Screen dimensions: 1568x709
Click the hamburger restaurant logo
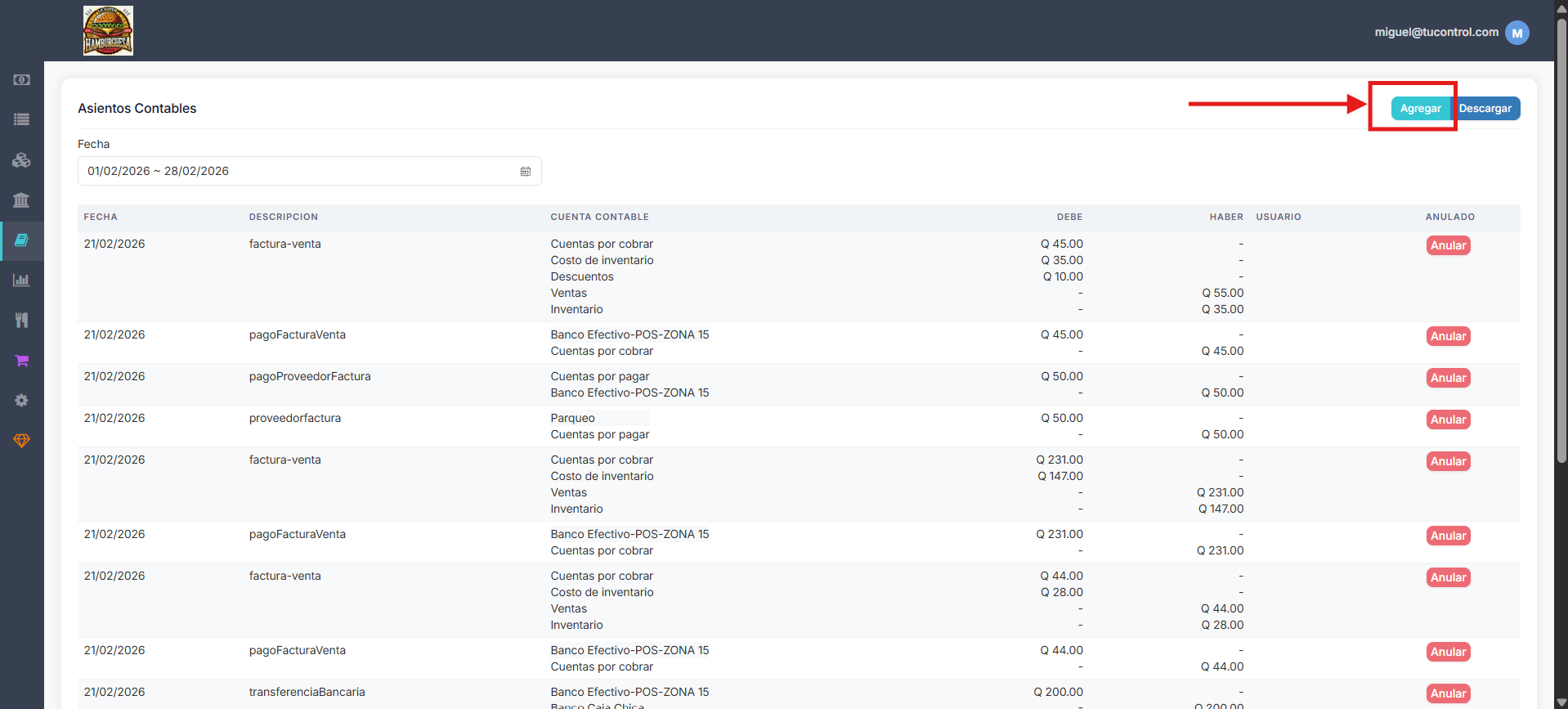pyautogui.click(x=108, y=31)
